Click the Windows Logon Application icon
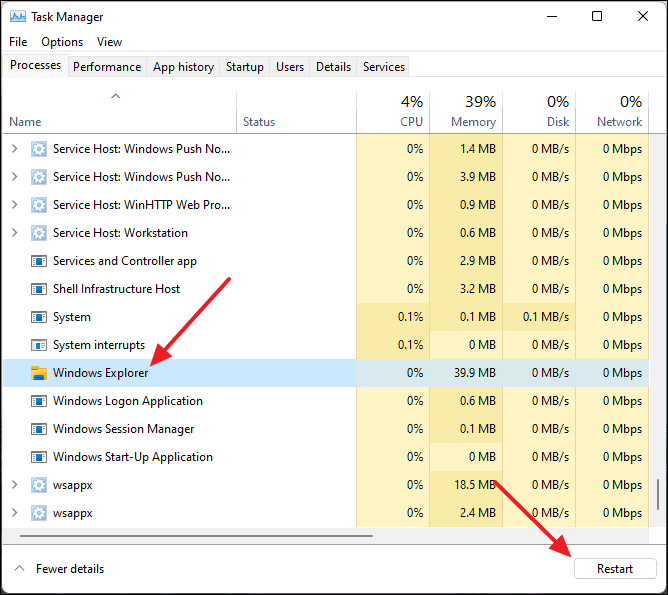The height and width of the screenshot is (595, 668). 39,401
